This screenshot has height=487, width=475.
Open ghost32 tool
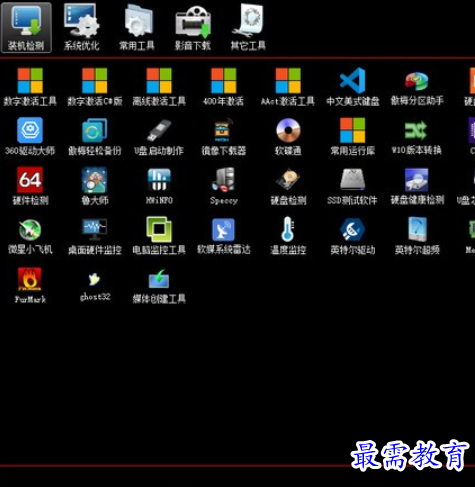pyautogui.click(x=95, y=286)
